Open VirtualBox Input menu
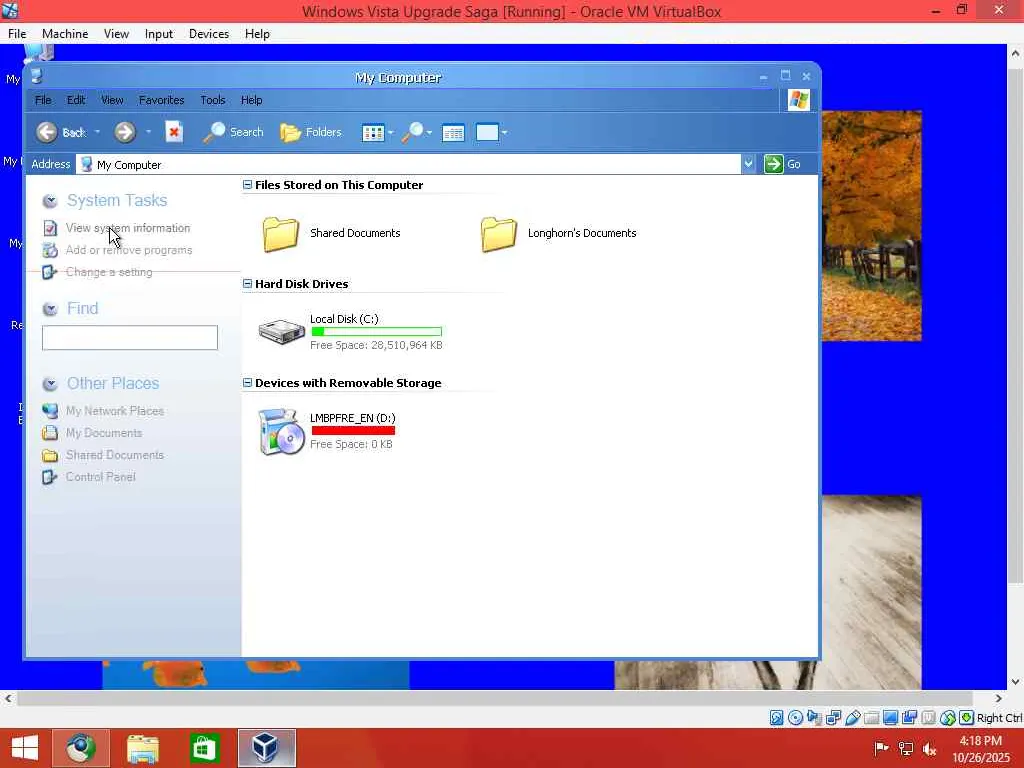 click(159, 34)
